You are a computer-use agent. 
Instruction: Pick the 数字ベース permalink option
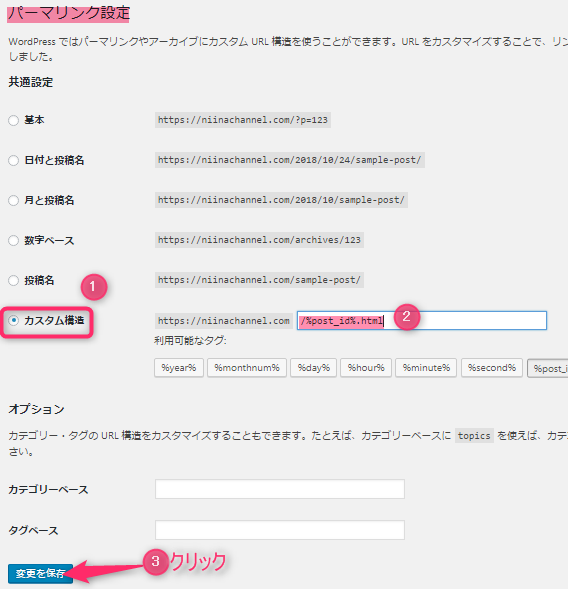14,240
